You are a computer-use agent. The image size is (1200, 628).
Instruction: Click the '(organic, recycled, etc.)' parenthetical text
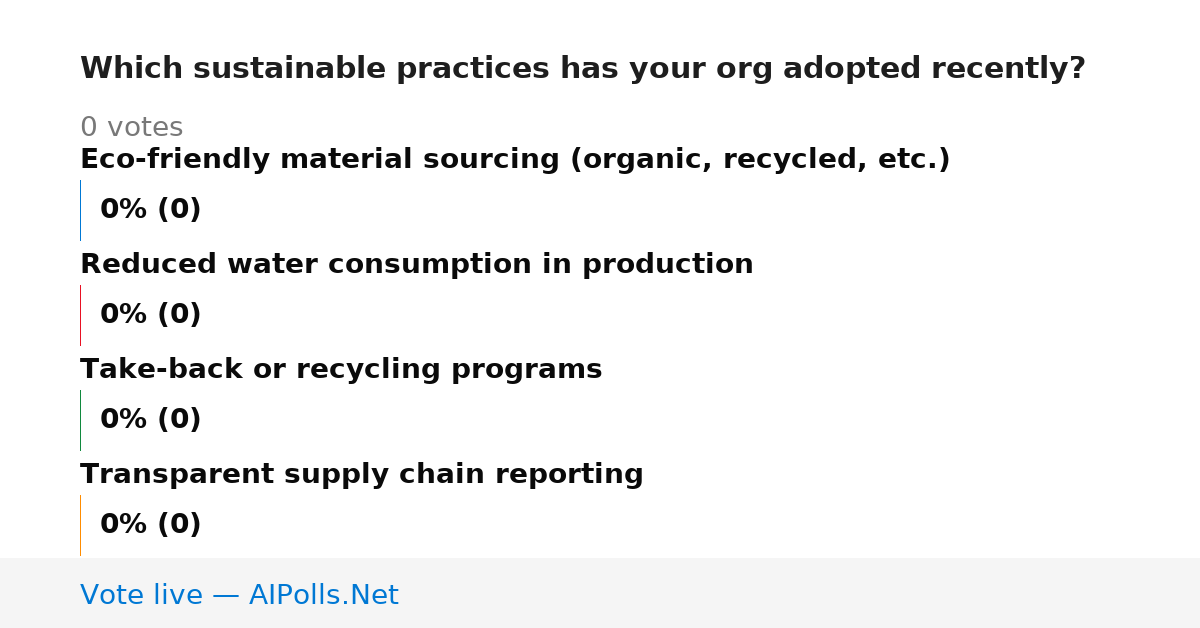point(760,160)
